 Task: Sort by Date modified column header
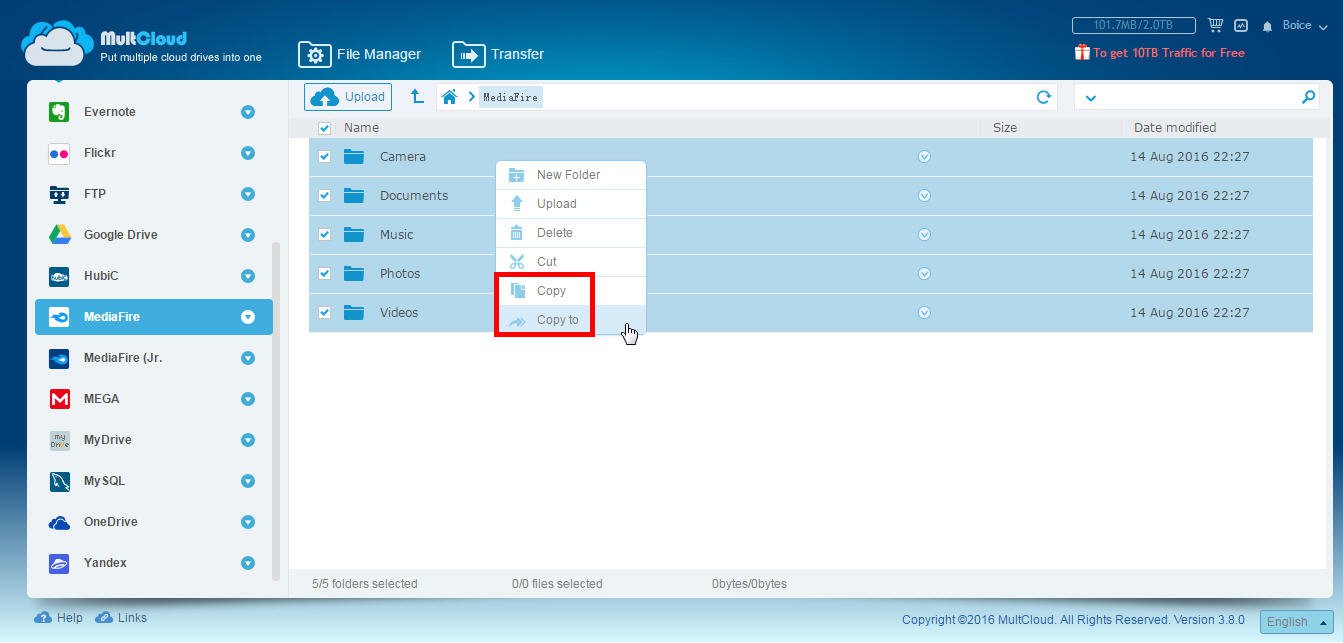pyautogui.click(x=1175, y=128)
